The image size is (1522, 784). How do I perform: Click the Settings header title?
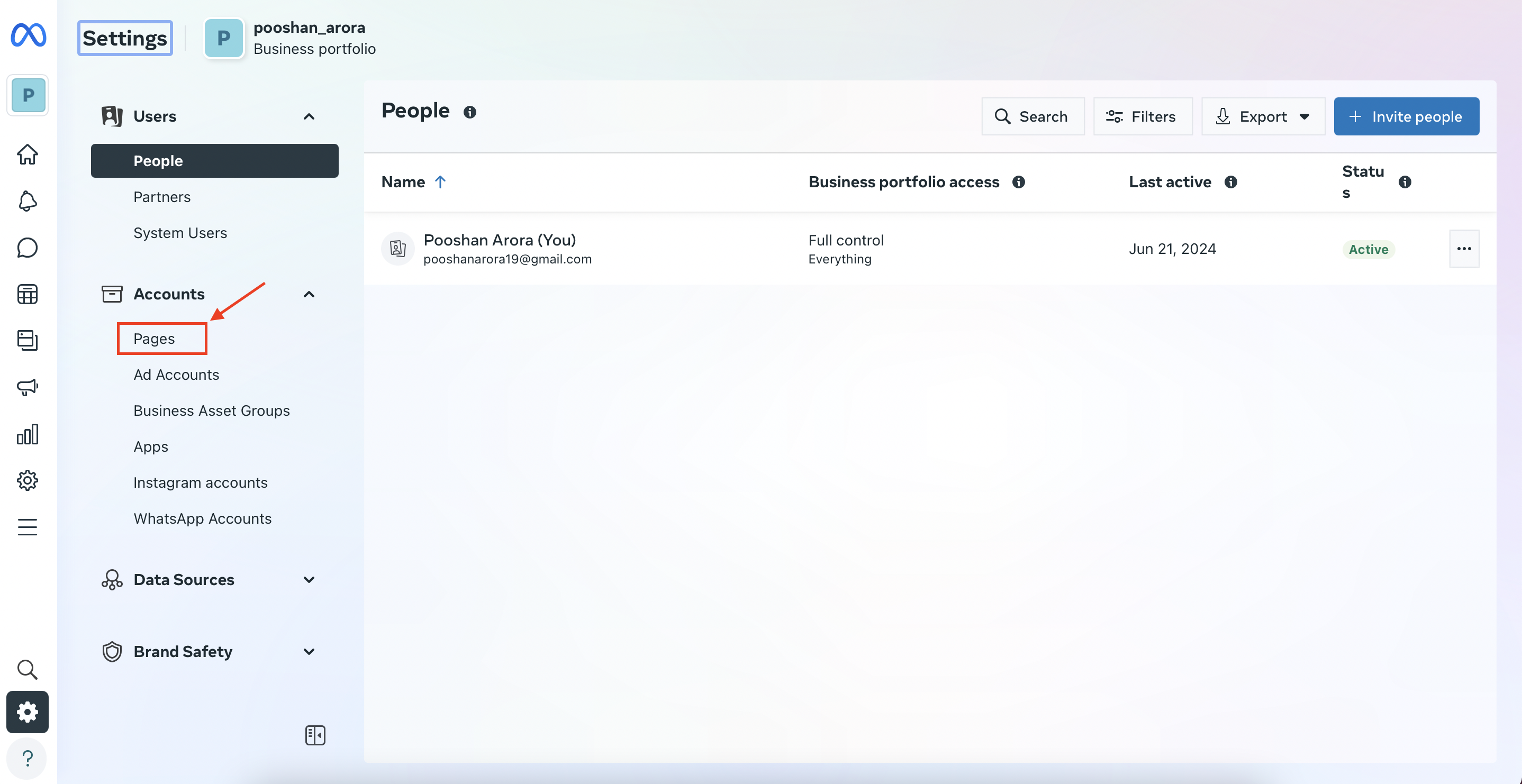click(x=125, y=38)
